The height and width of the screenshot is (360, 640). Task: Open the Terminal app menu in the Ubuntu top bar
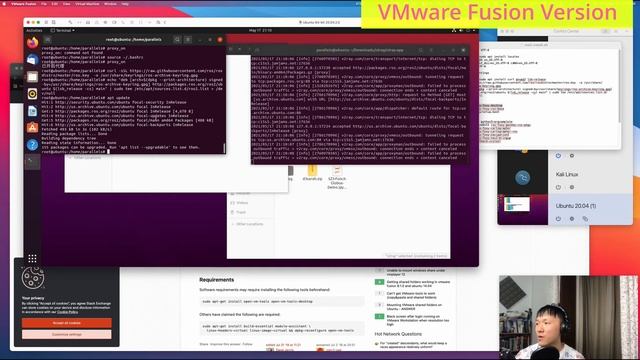pyautogui.click(x=62, y=30)
